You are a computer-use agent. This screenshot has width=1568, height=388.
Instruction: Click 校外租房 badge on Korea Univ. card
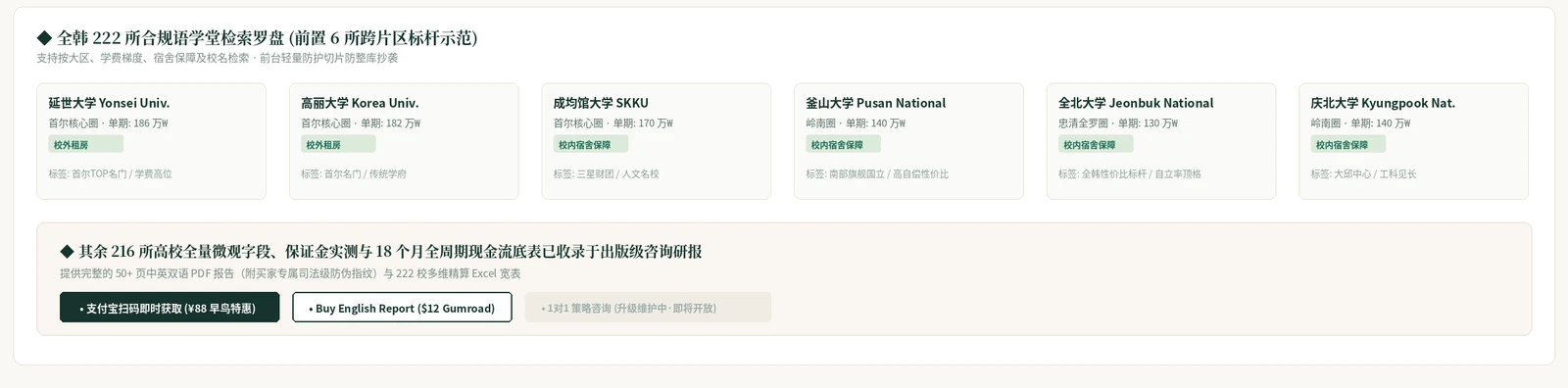pyautogui.click(x=338, y=144)
